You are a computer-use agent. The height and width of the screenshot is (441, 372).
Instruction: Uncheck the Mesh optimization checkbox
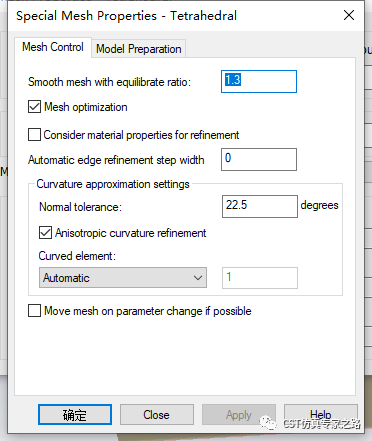[x=34, y=107]
